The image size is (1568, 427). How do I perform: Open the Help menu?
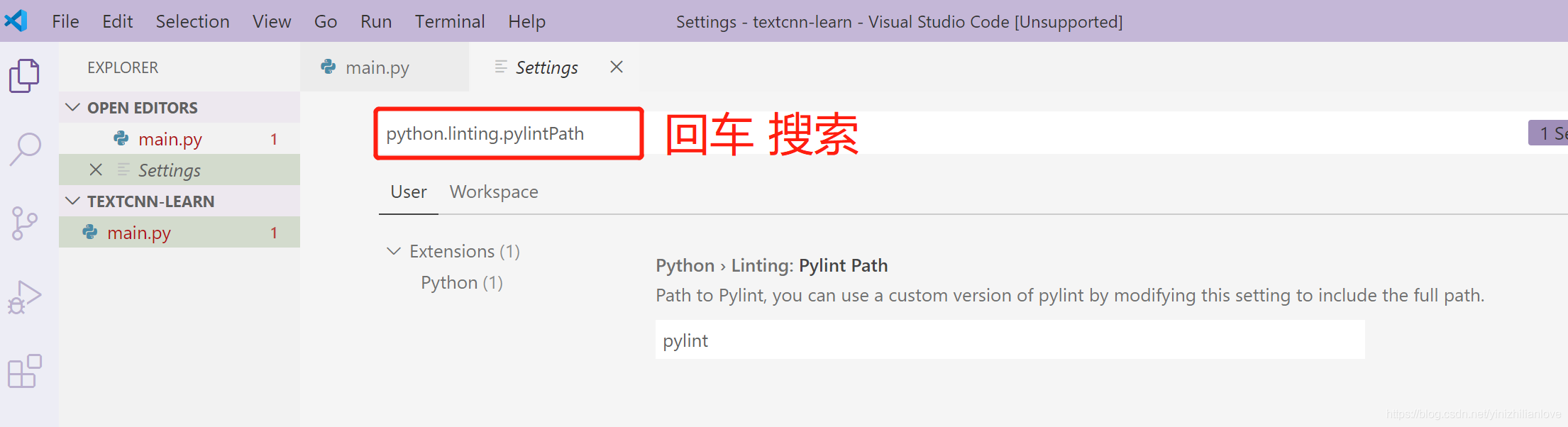[x=526, y=21]
